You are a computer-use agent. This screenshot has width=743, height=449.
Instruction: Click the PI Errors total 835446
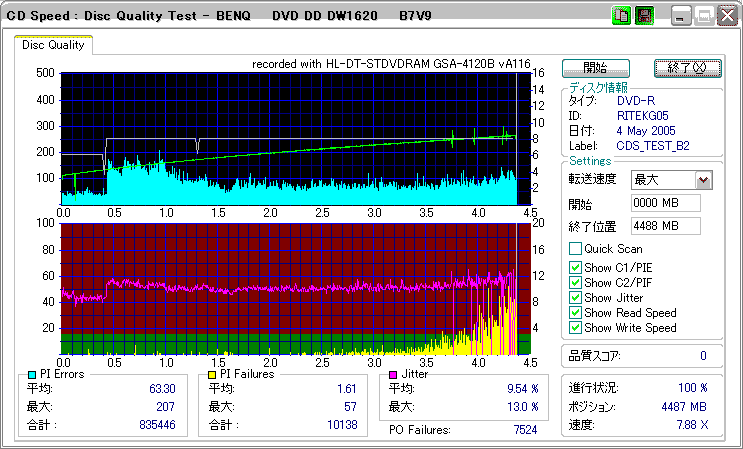click(157, 425)
